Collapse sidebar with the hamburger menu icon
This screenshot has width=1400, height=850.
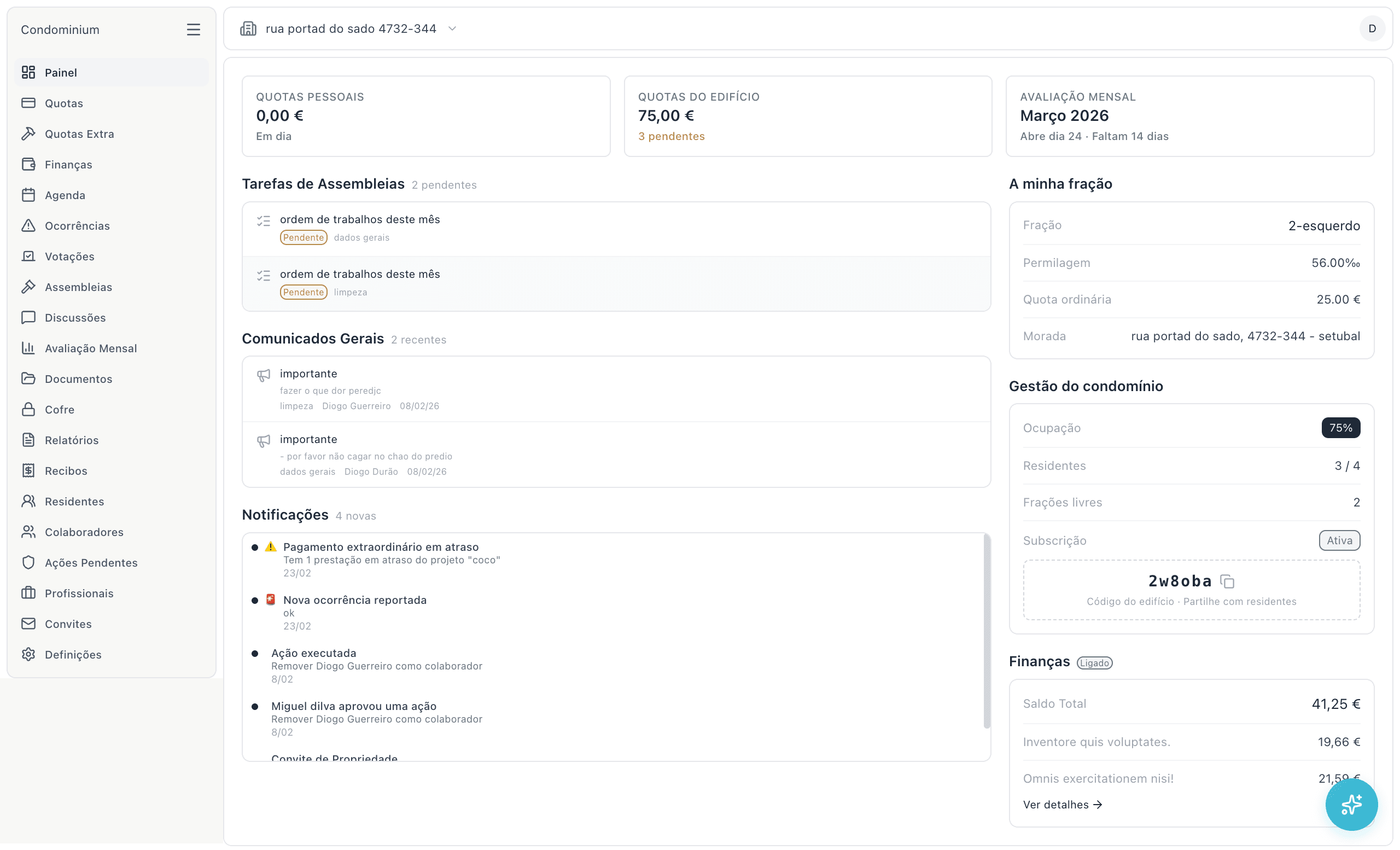click(x=193, y=30)
